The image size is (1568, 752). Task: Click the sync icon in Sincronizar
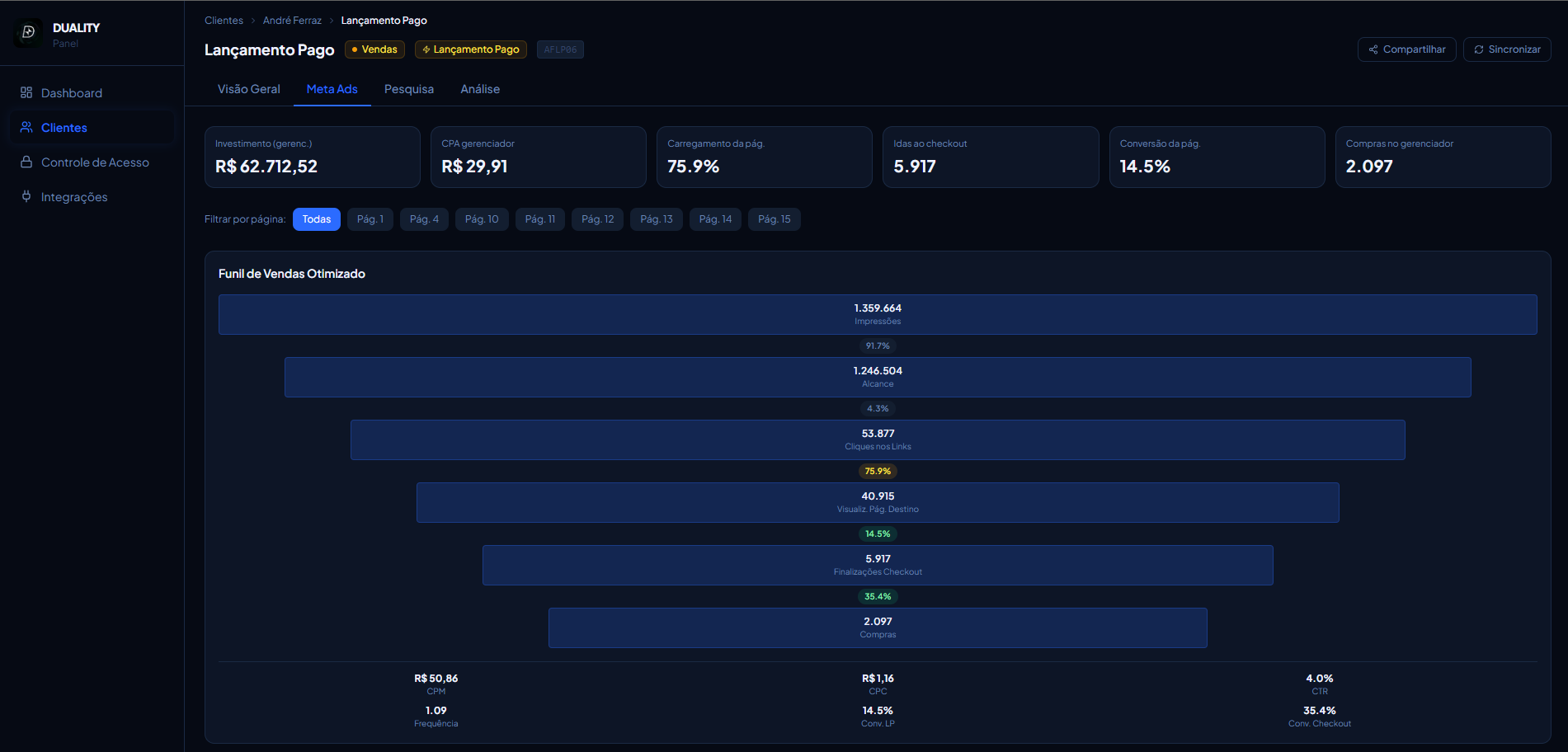point(1479,49)
